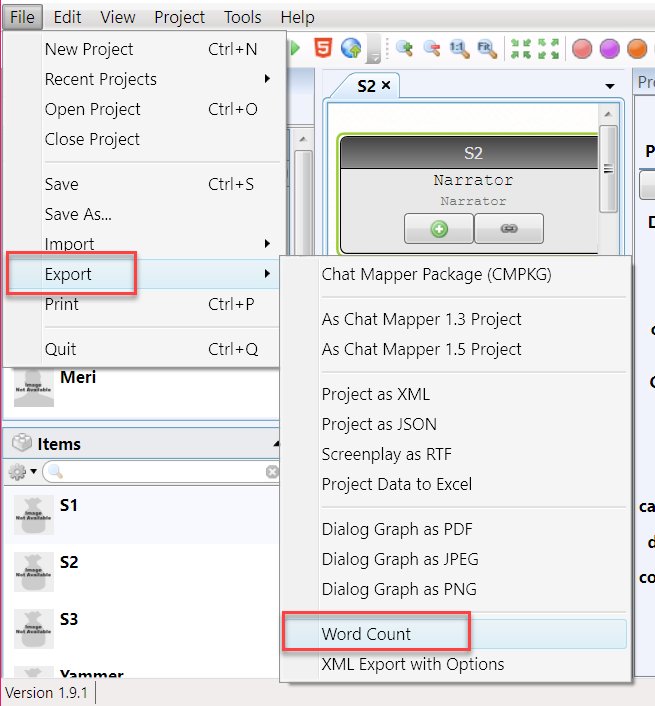Open the View menu
This screenshot has height=706, width=655.
click(x=117, y=17)
